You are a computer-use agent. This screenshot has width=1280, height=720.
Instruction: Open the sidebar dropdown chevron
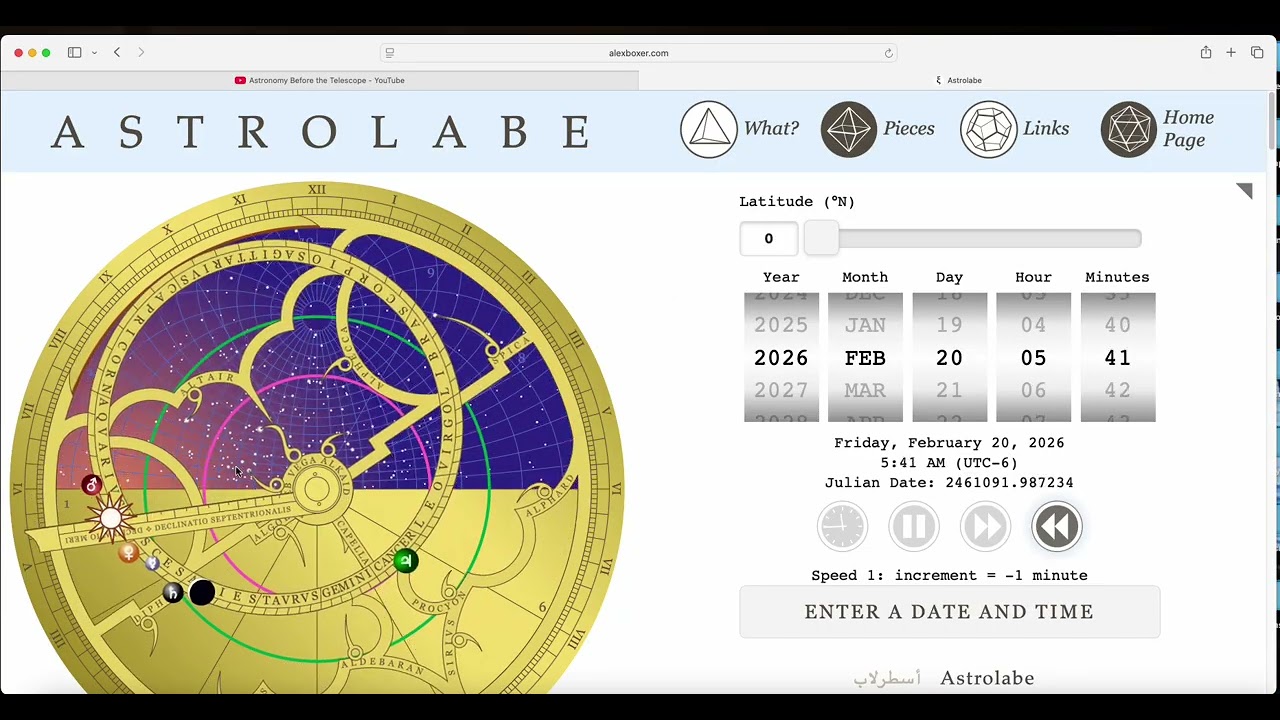(94, 53)
